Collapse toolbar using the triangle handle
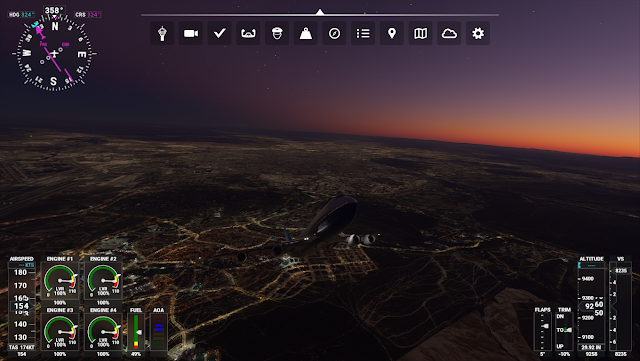The width and height of the screenshot is (640, 361). coord(320,12)
